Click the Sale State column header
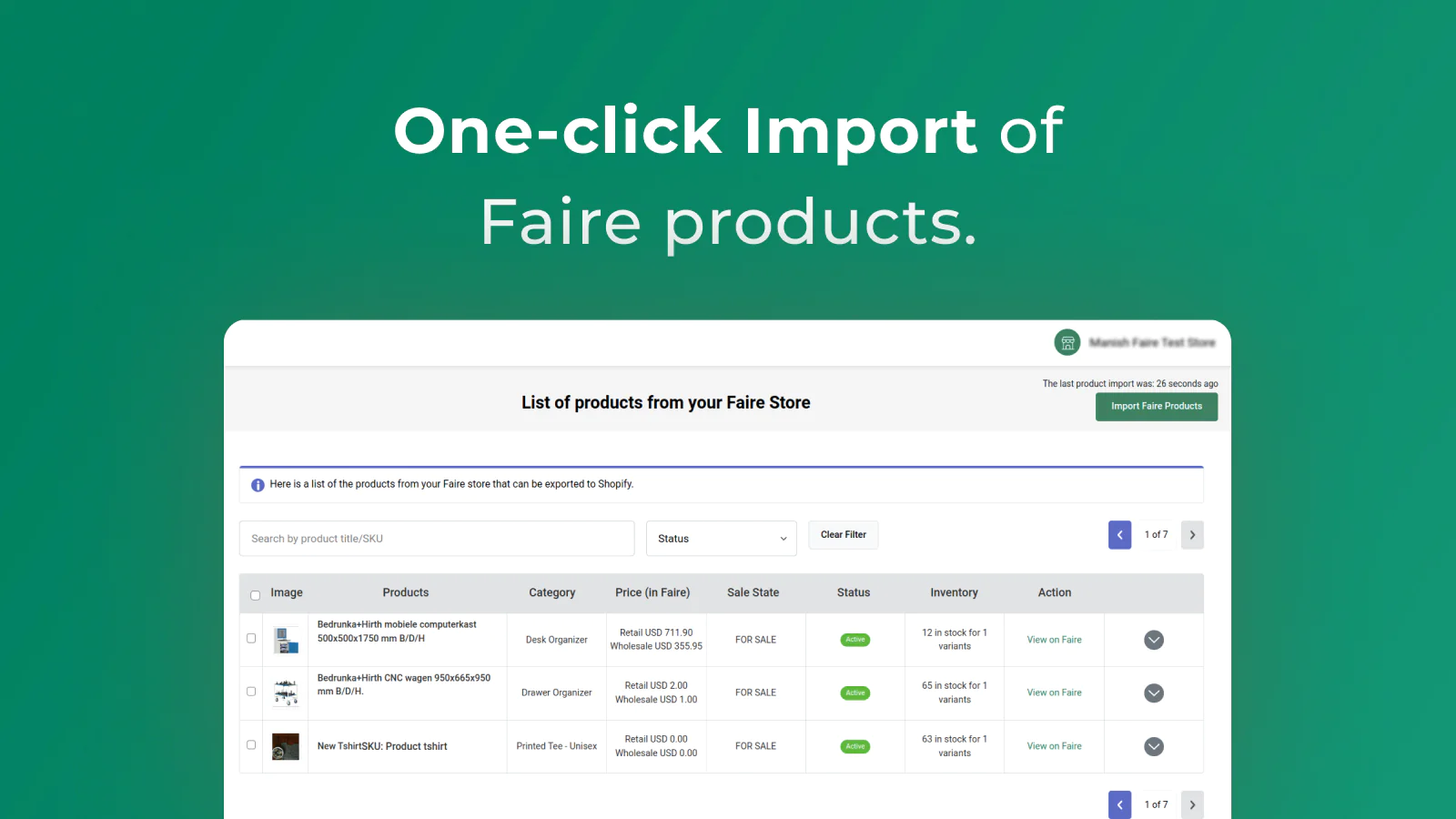This screenshot has width=1456, height=819. 753,592
